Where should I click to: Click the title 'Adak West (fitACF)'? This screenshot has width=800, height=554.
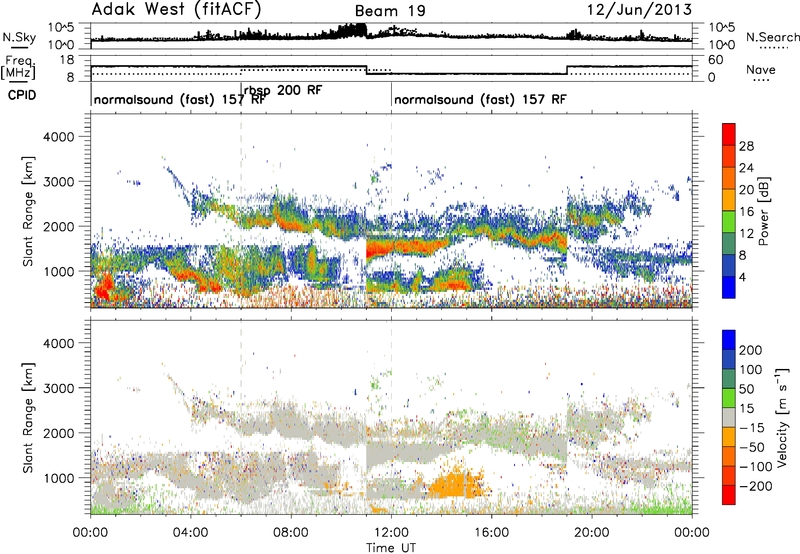pos(176,9)
